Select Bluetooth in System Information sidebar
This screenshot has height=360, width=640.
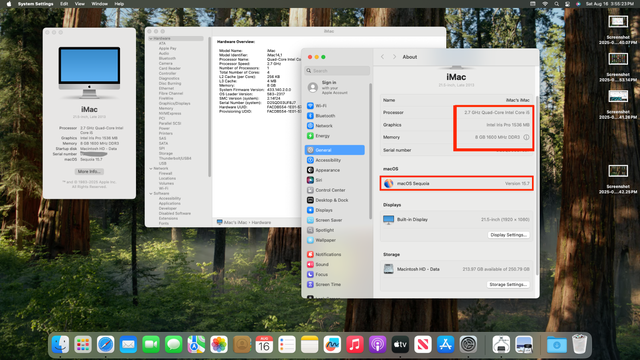[167, 58]
